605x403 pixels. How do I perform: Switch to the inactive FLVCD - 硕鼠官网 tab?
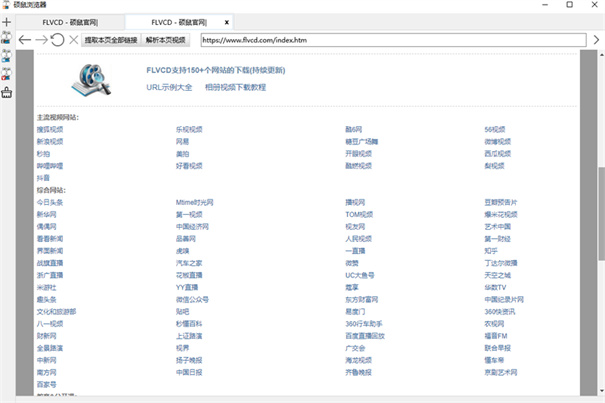pos(70,22)
